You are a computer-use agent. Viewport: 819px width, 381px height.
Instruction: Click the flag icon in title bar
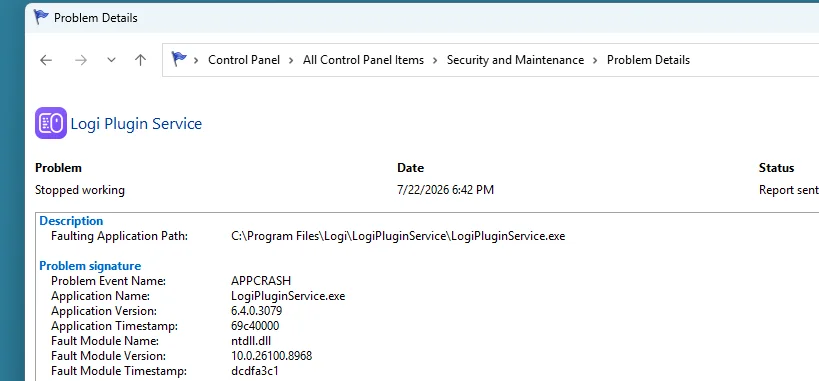tap(41, 17)
